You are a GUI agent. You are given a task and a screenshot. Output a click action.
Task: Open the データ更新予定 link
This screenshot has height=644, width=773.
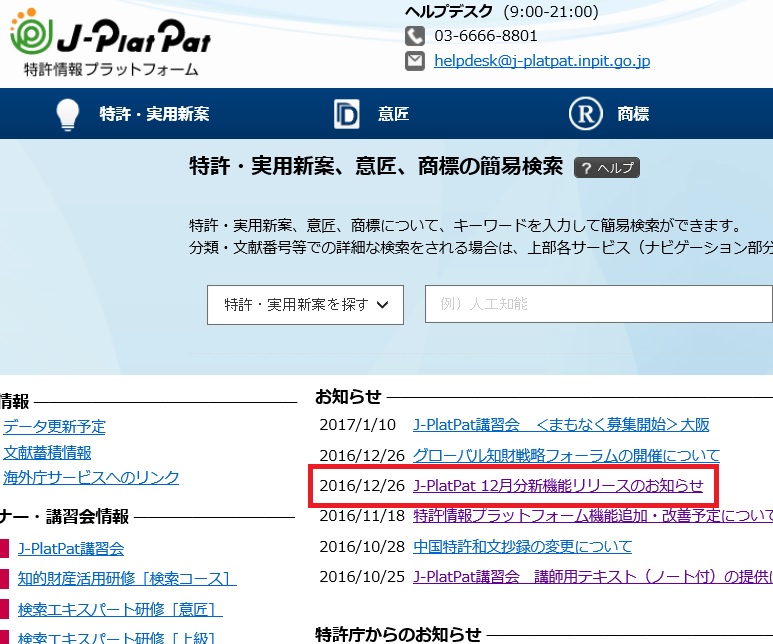[x=54, y=427]
